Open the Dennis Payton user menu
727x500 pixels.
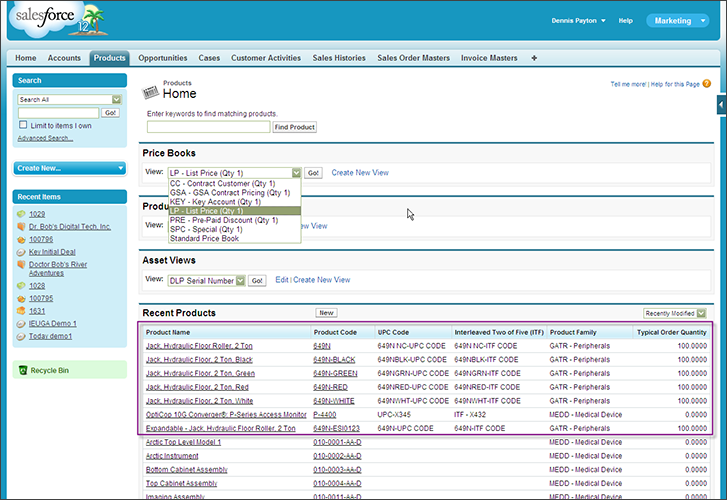pyautogui.click(x=578, y=20)
